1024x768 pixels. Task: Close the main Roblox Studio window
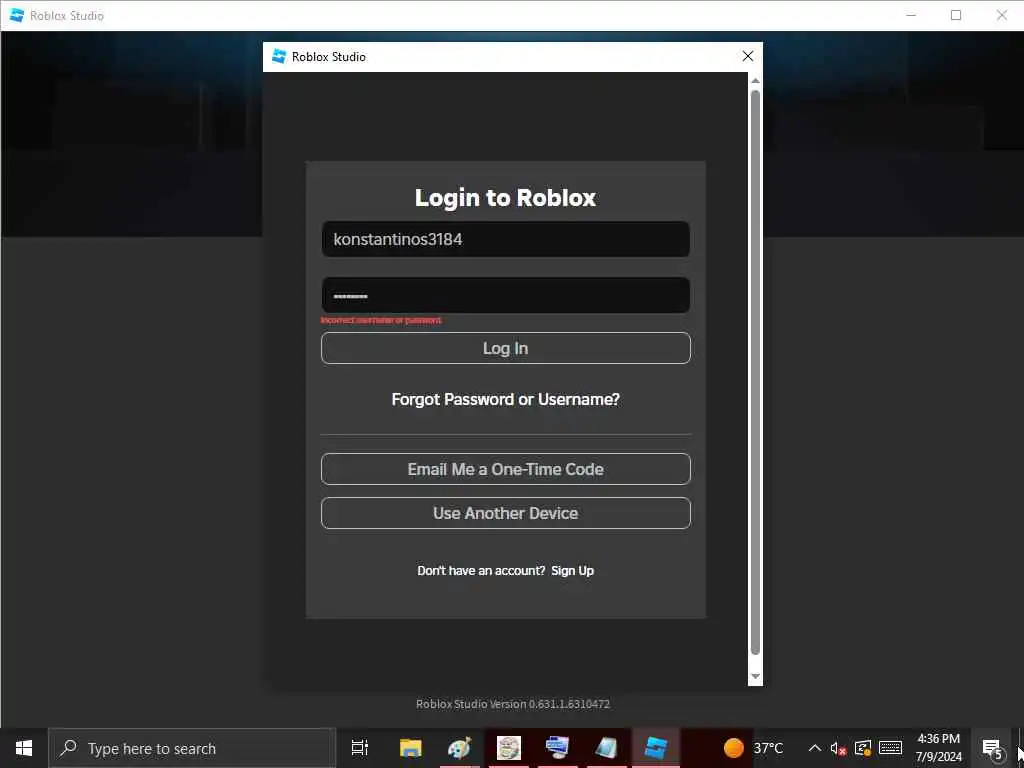coord(1001,15)
